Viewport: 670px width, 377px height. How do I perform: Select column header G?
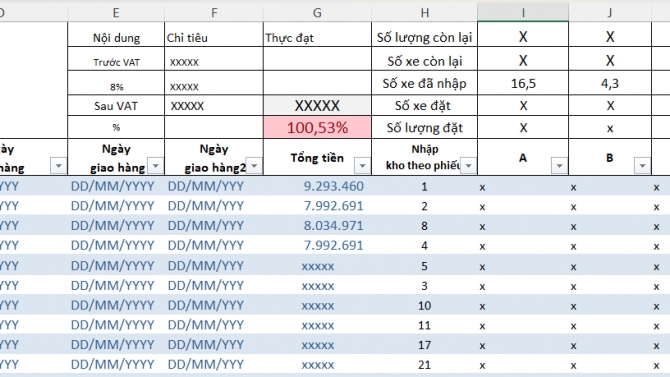317,12
